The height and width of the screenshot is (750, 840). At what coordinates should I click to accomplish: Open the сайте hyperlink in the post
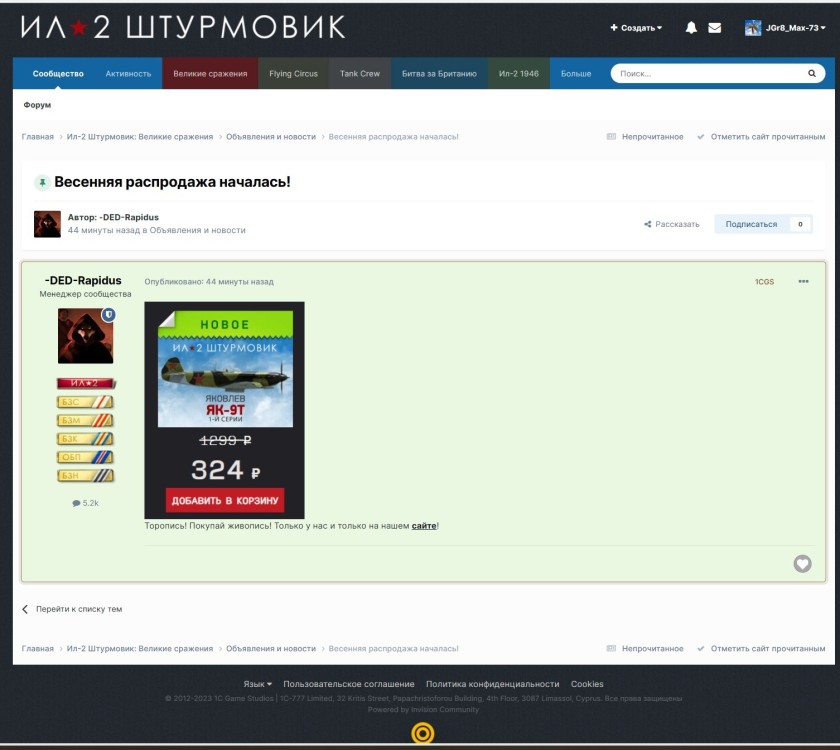(x=425, y=524)
